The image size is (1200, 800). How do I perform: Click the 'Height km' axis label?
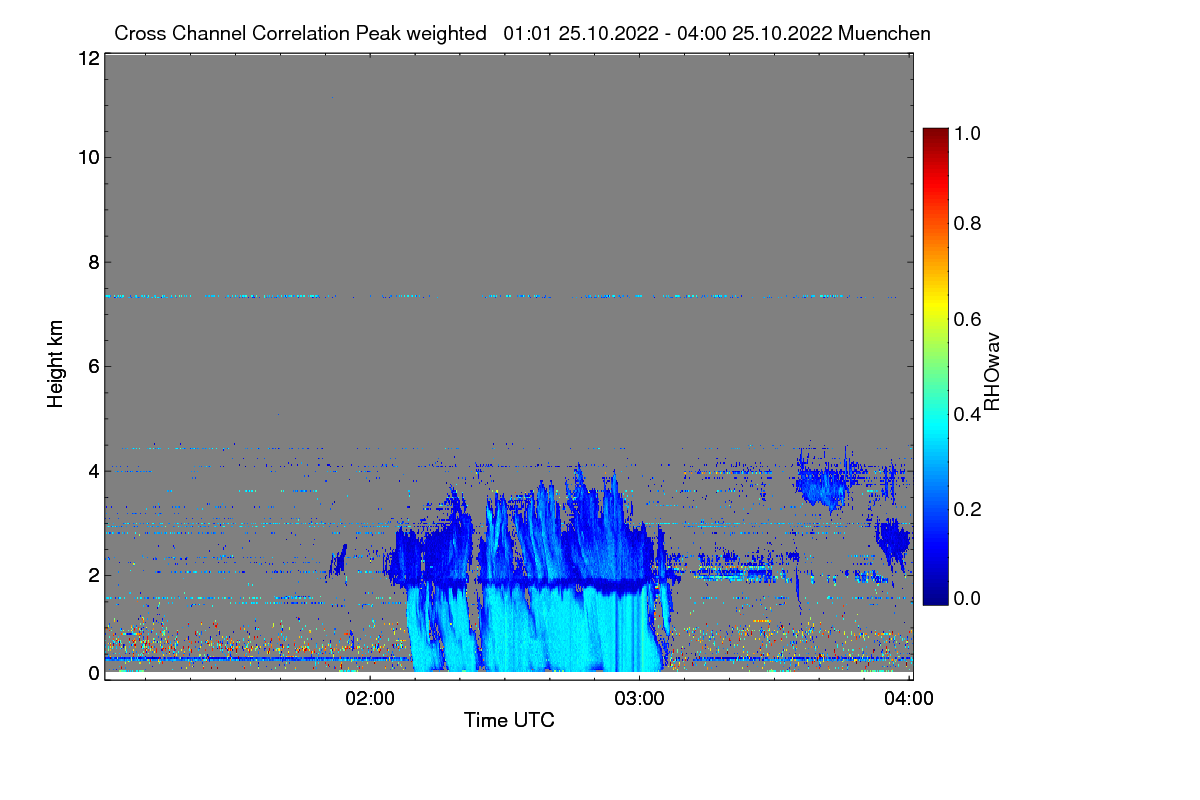(x=55, y=365)
